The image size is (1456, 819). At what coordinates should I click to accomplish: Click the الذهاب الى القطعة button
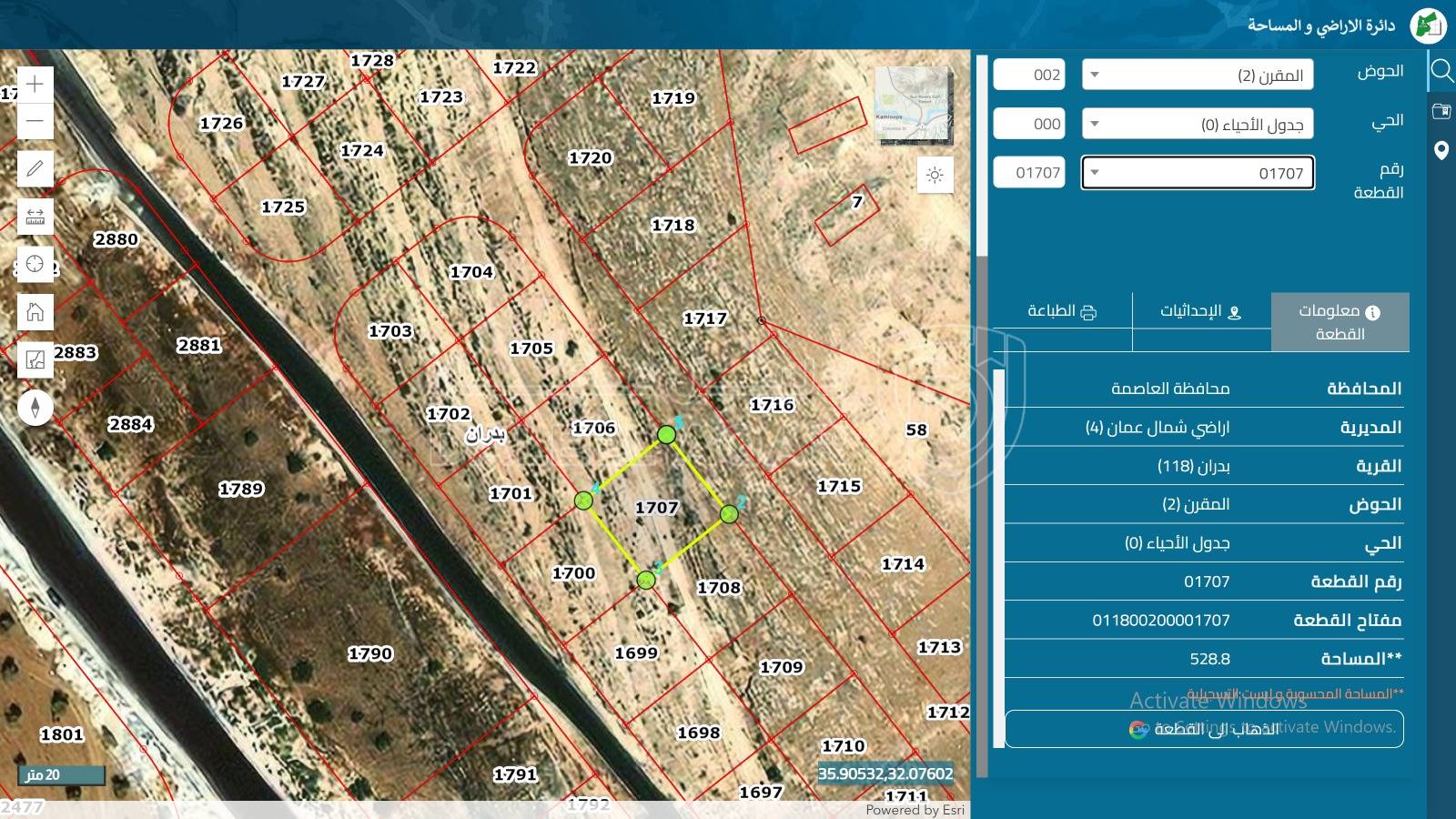point(1203,729)
